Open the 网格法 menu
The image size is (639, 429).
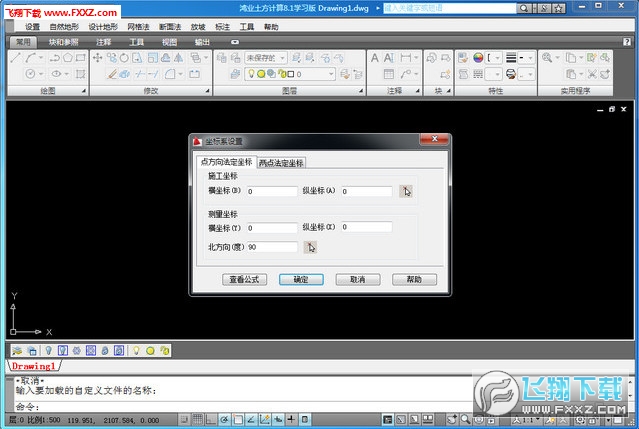[138, 27]
